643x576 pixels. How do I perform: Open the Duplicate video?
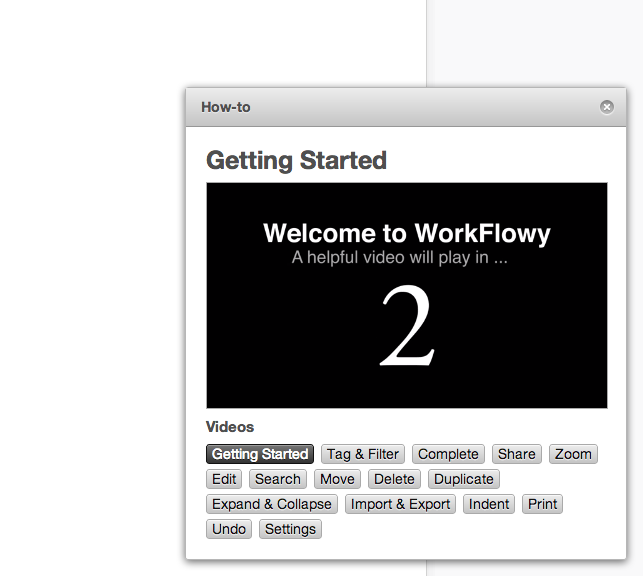464,479
